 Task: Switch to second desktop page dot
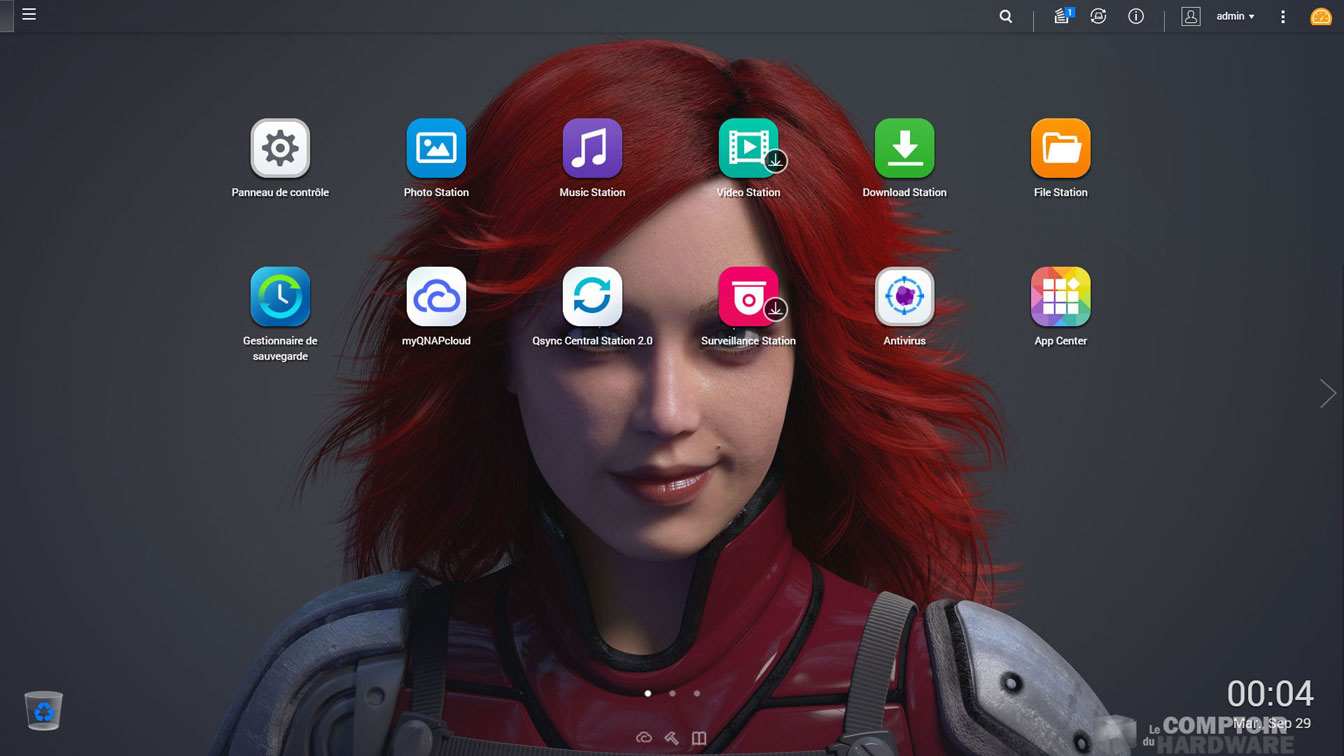(672, 693)
